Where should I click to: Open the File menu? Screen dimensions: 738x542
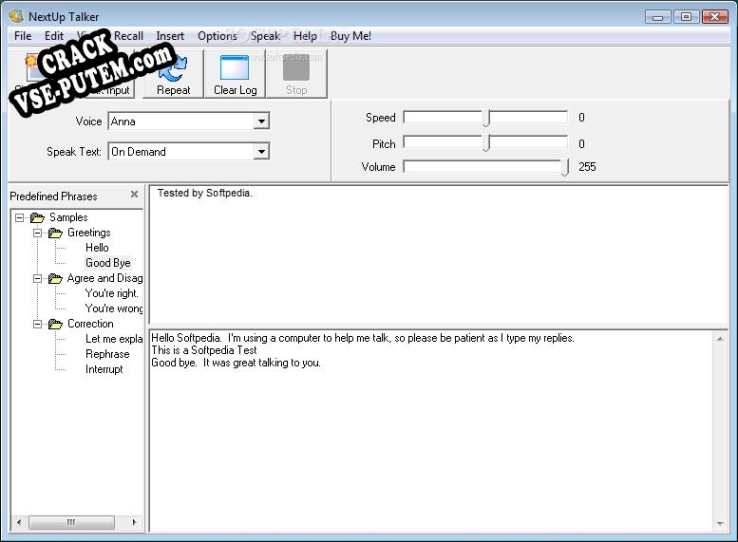(23, 36)
